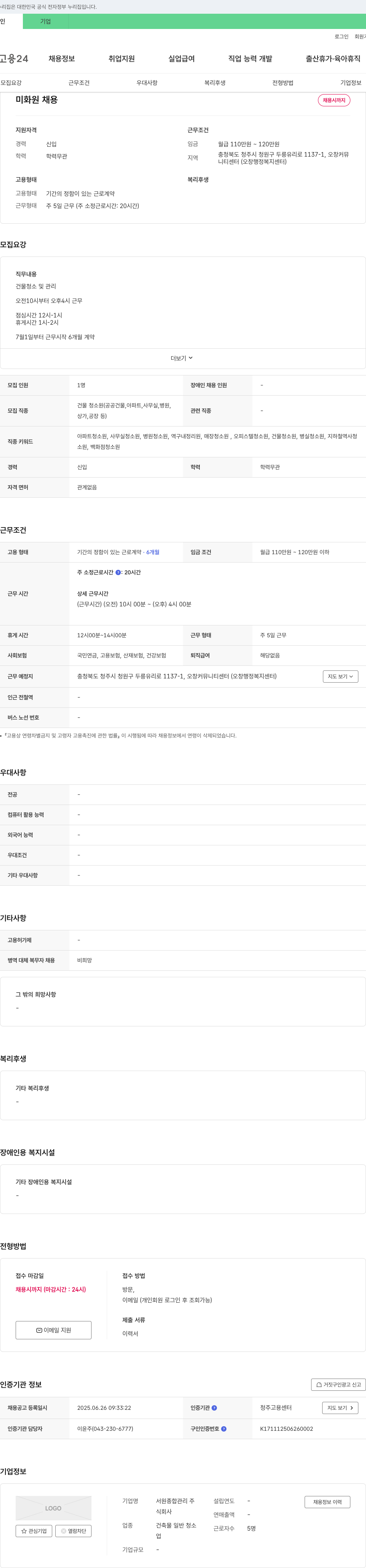
Task: Click the 국민연금, 고용보험, 산재보험, 건강보험 cell
Action: [x=121, y=656]
